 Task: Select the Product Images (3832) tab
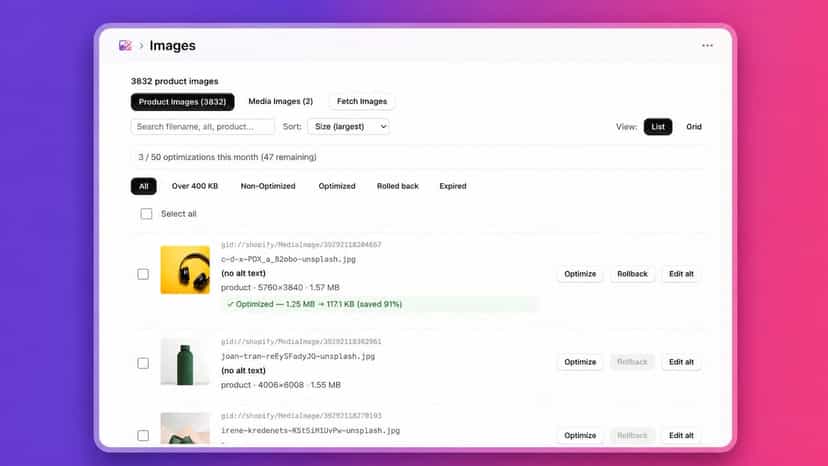point(182,101)
